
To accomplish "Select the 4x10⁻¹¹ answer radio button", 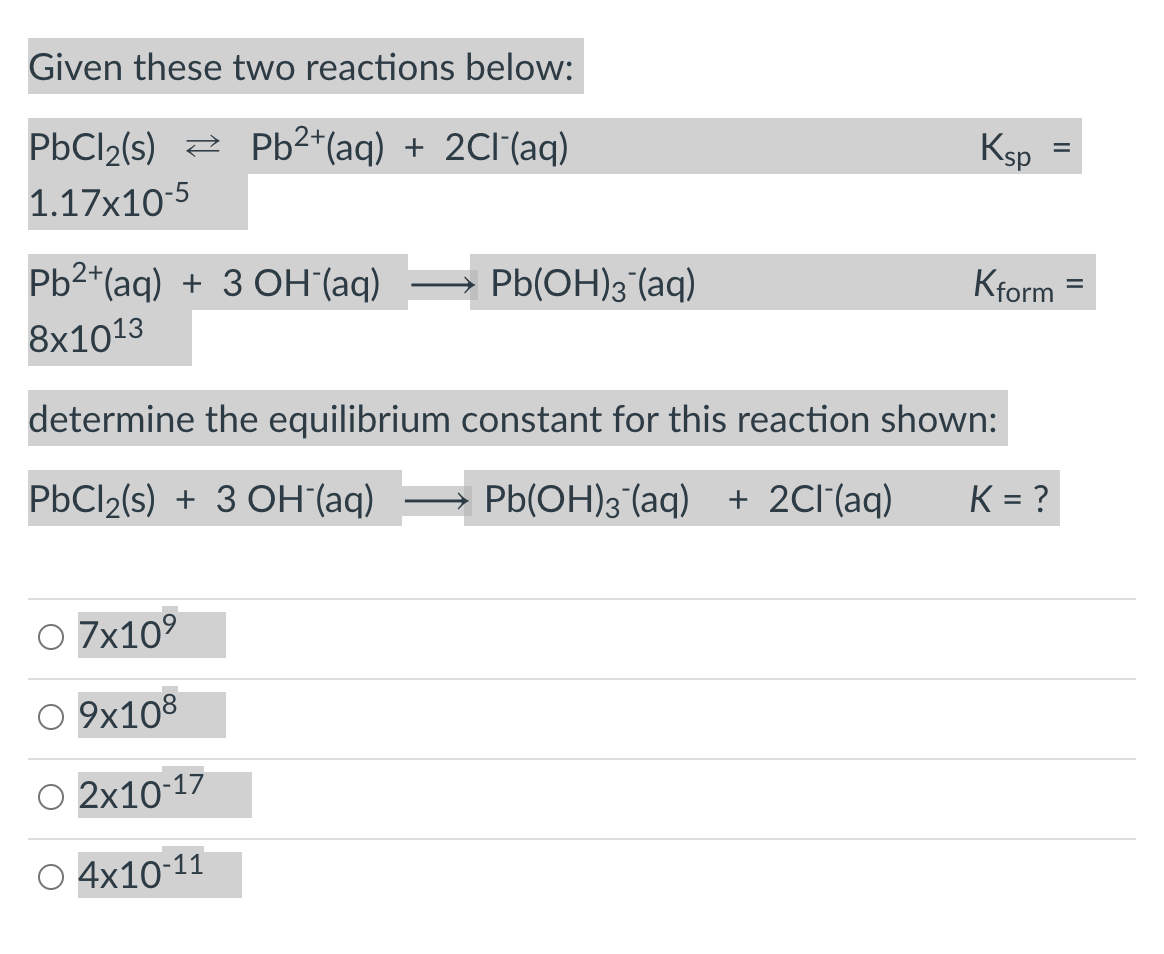I will click(x=50, y=876).
